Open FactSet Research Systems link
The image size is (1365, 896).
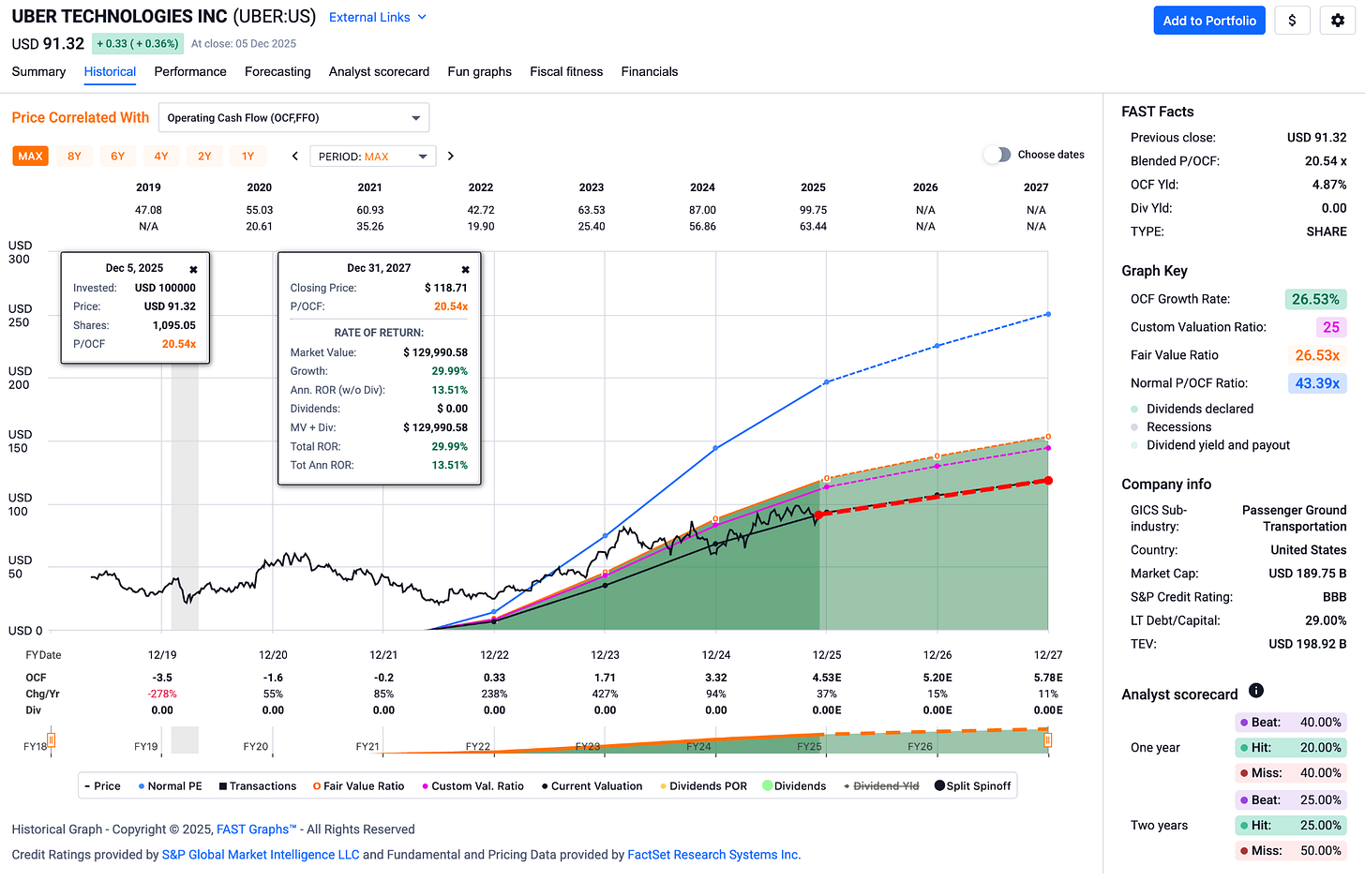coord(713,855)
